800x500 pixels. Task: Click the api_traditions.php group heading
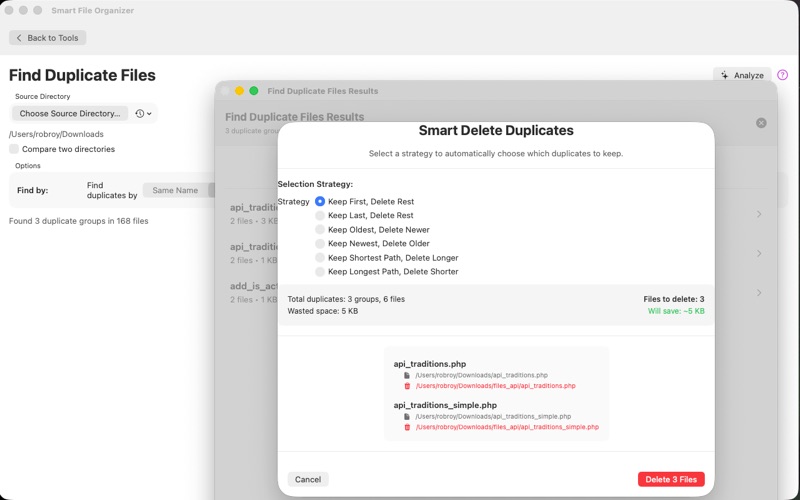pos(430,364)
